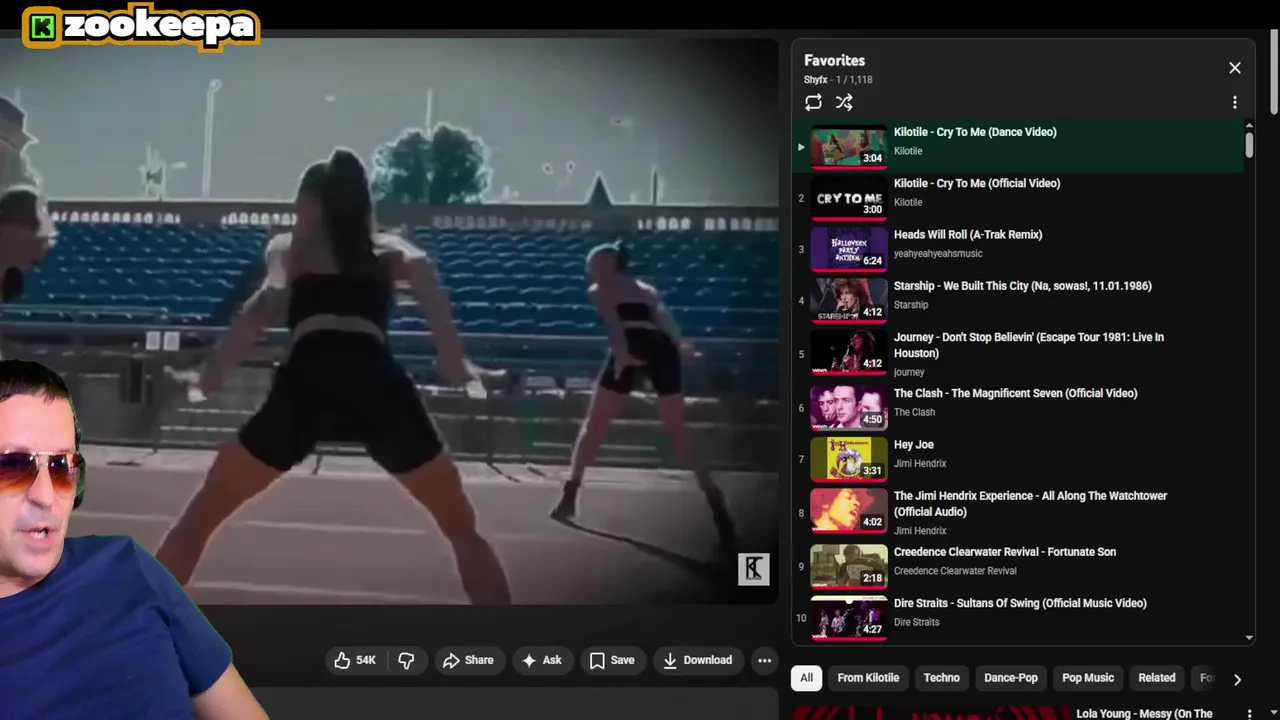Show more filter chips with right arrow

(x=1237, y=679)
